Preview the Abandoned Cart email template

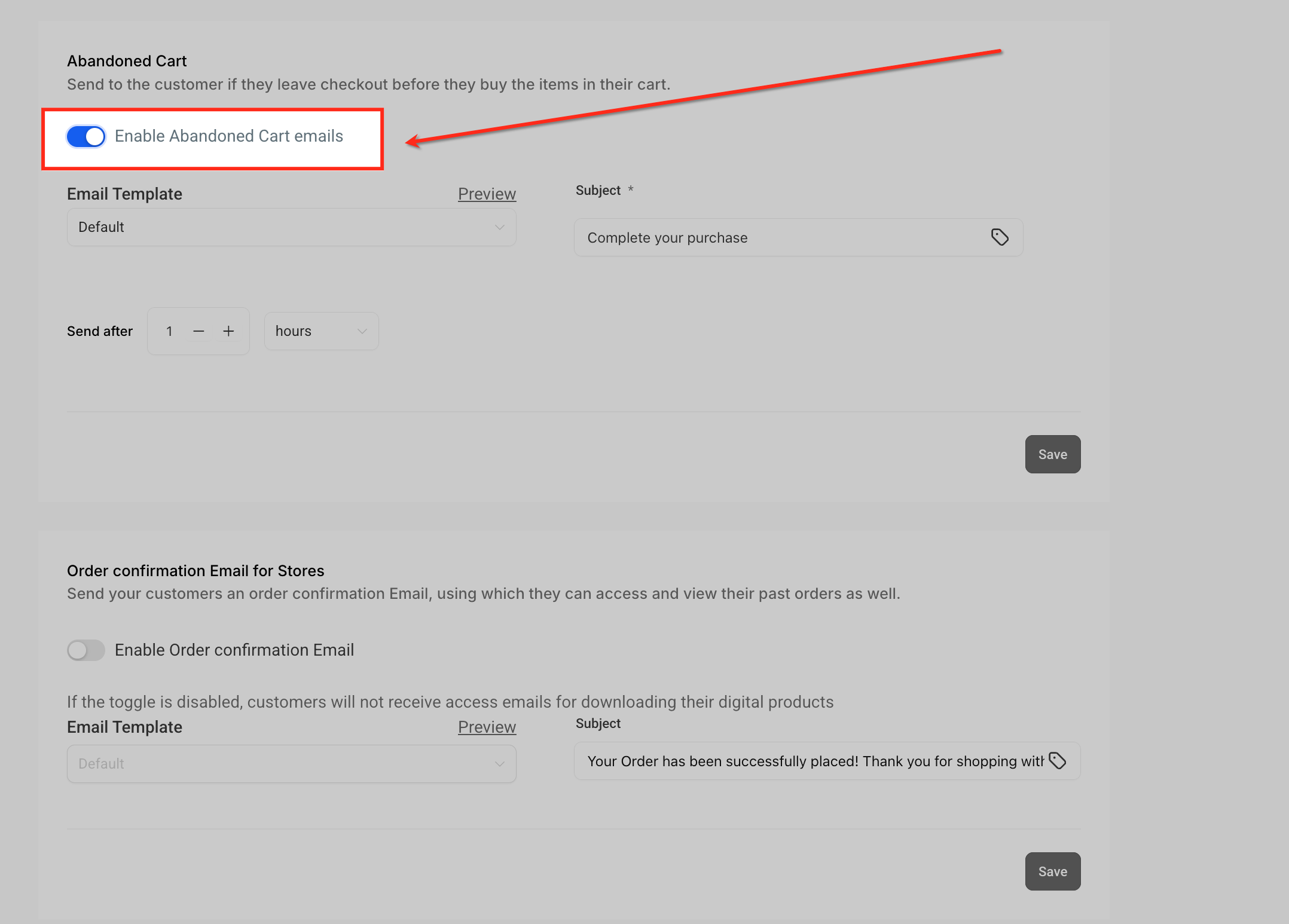(487, 194)
